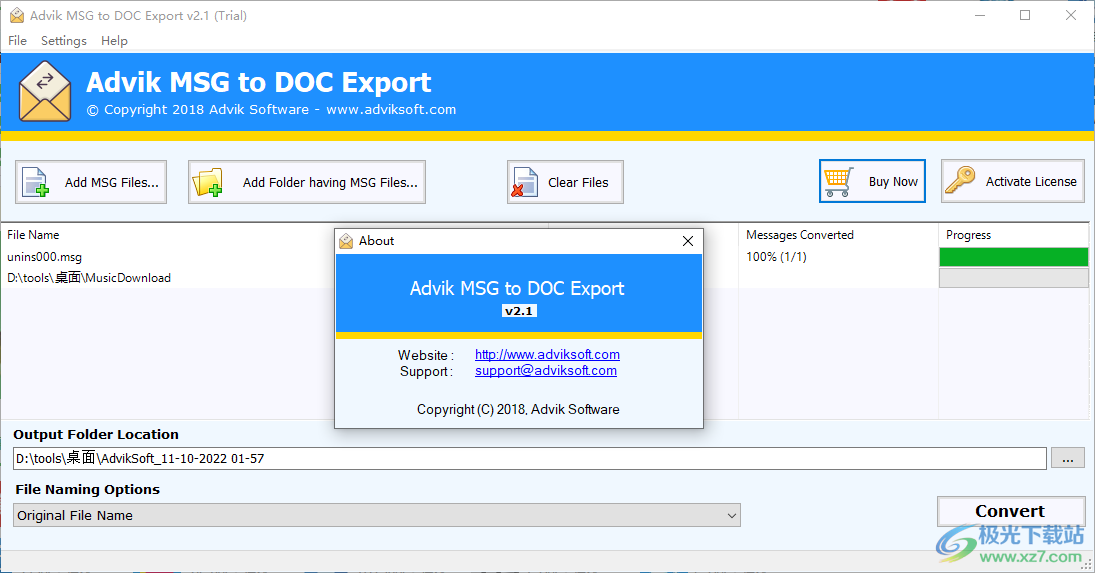Close the About dialog
Viewport: 1095px width, 573px height.
coord(688,241)
